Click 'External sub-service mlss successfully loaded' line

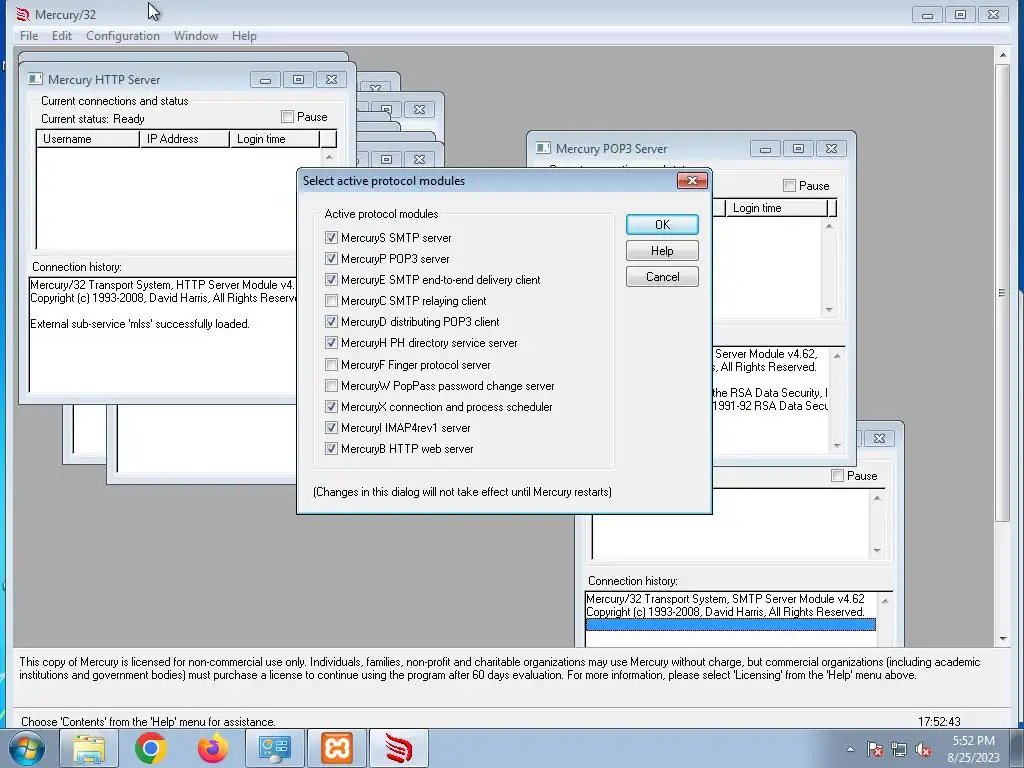point(140,324)
